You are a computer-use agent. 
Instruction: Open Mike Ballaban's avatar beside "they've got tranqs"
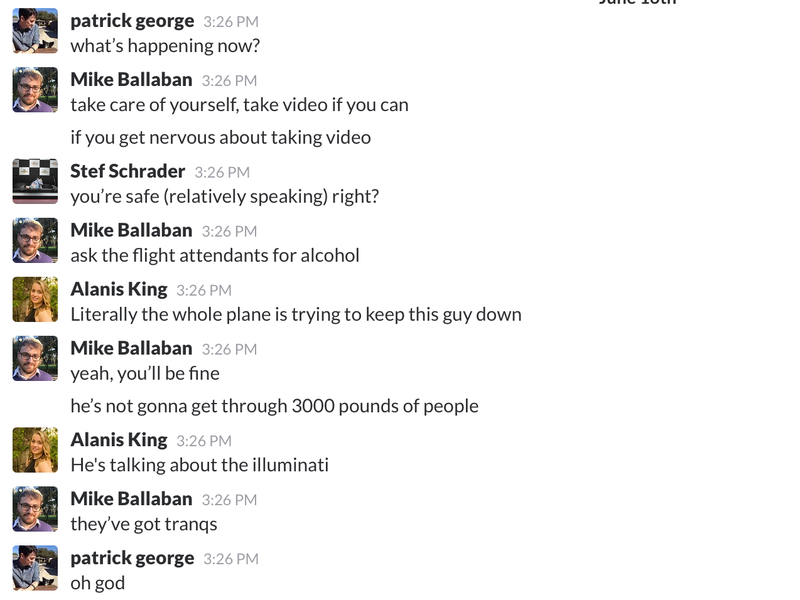pyautogui.click(x=35, y=509)
